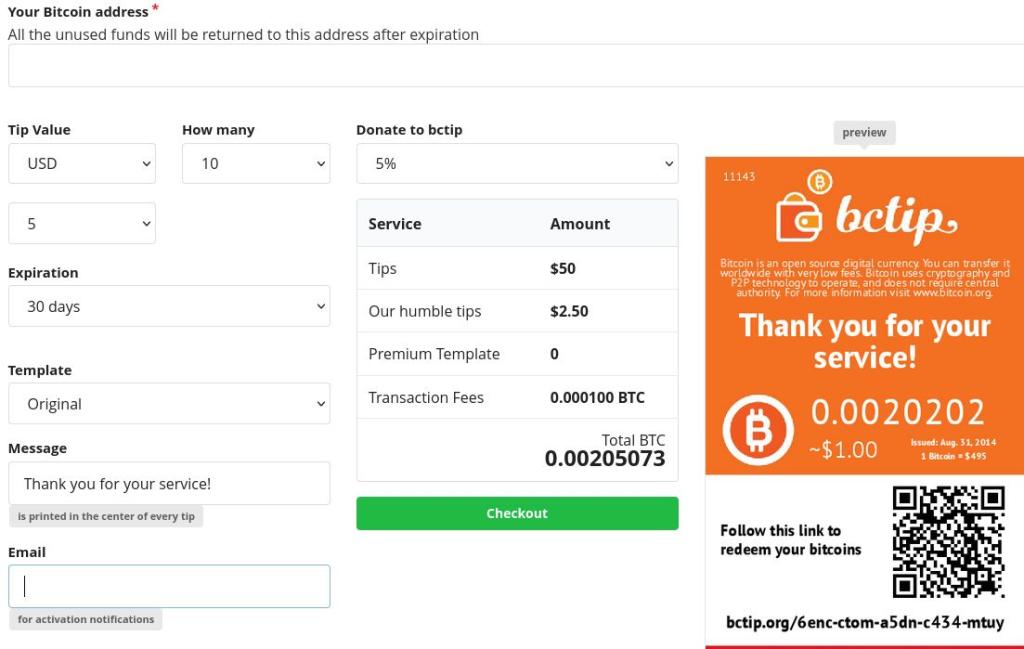This screenshot has width=1024, height=649.
Task: Expand the Expiration dropdown set to 30 days
Action: coord(170,306)
